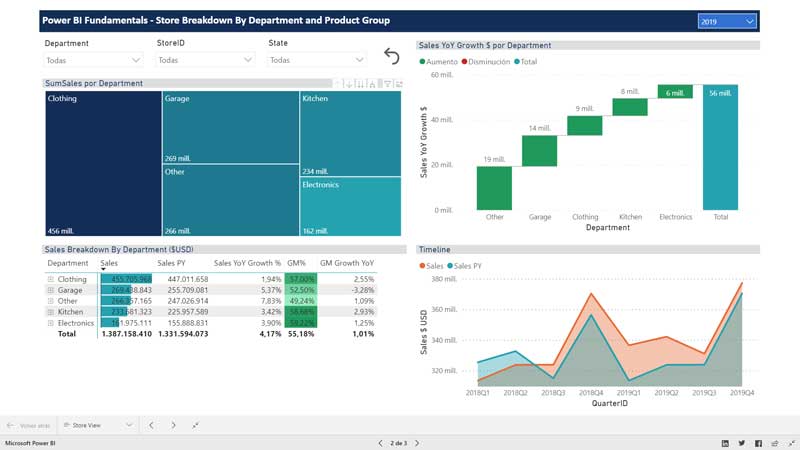This screenshot has width=800, height=450.
Task: Expand the Garage department row
Action: point(50,290)
